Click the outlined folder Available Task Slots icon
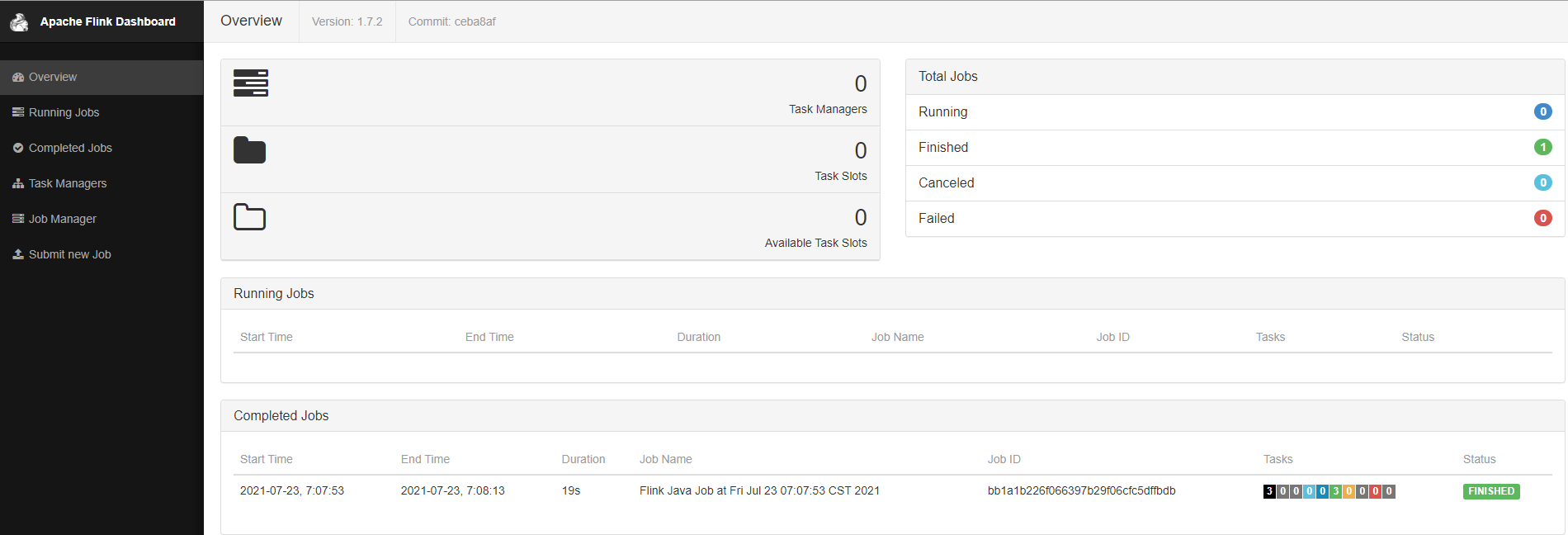Screen dimensions: 1568x535 click(249, 217)
